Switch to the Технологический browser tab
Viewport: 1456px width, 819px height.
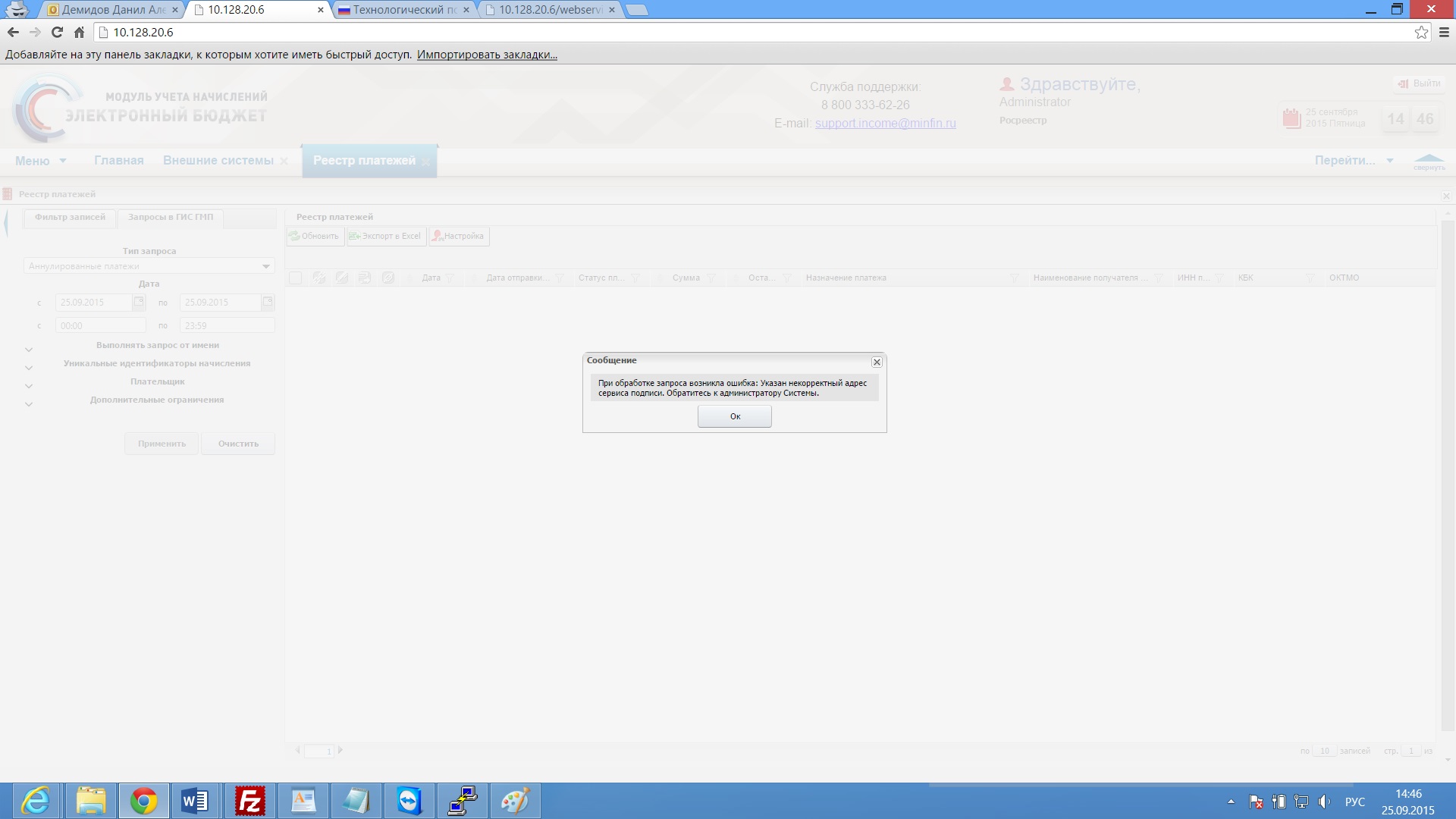[403, 10]
